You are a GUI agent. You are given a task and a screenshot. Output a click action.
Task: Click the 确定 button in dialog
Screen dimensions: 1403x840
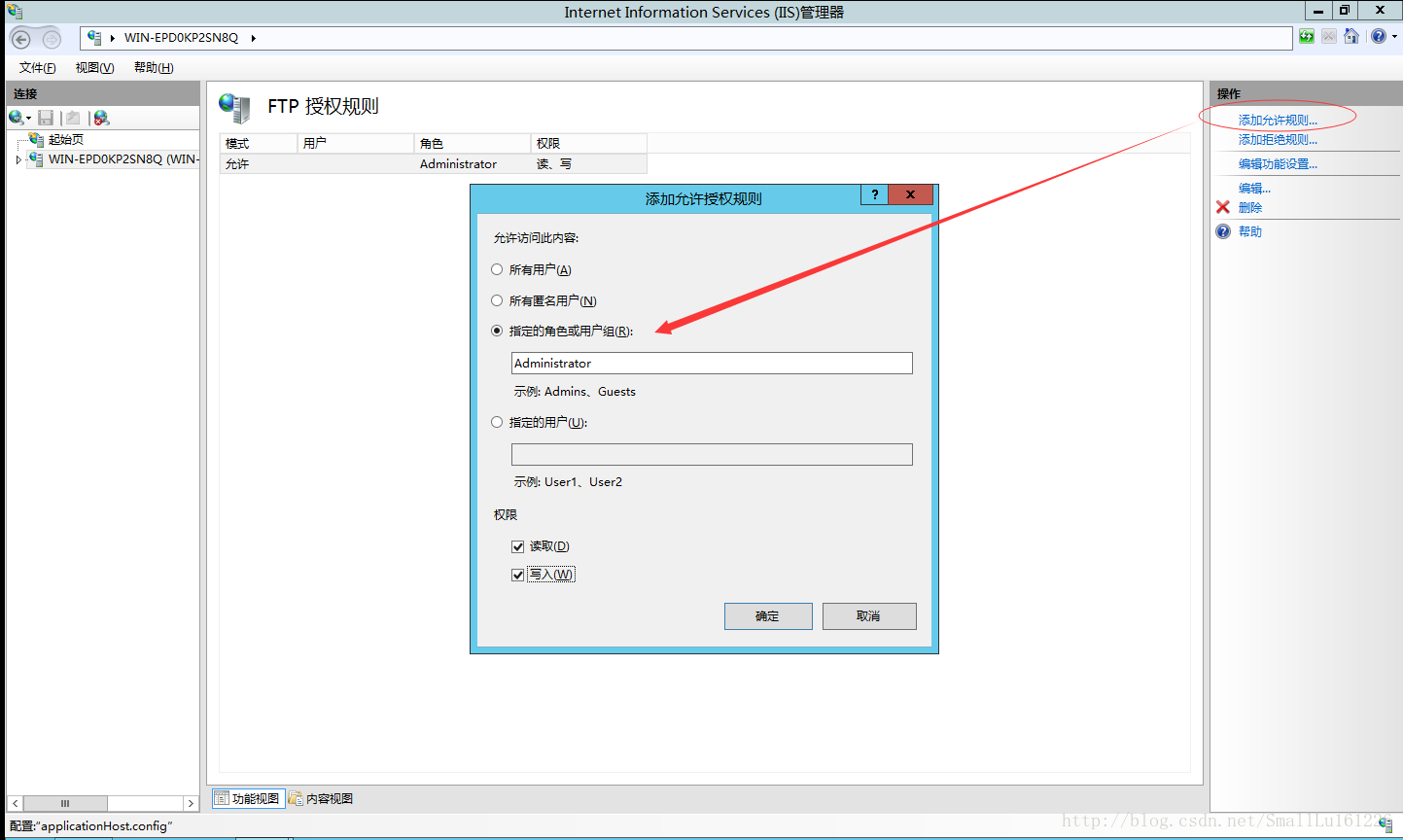[768, 616]
